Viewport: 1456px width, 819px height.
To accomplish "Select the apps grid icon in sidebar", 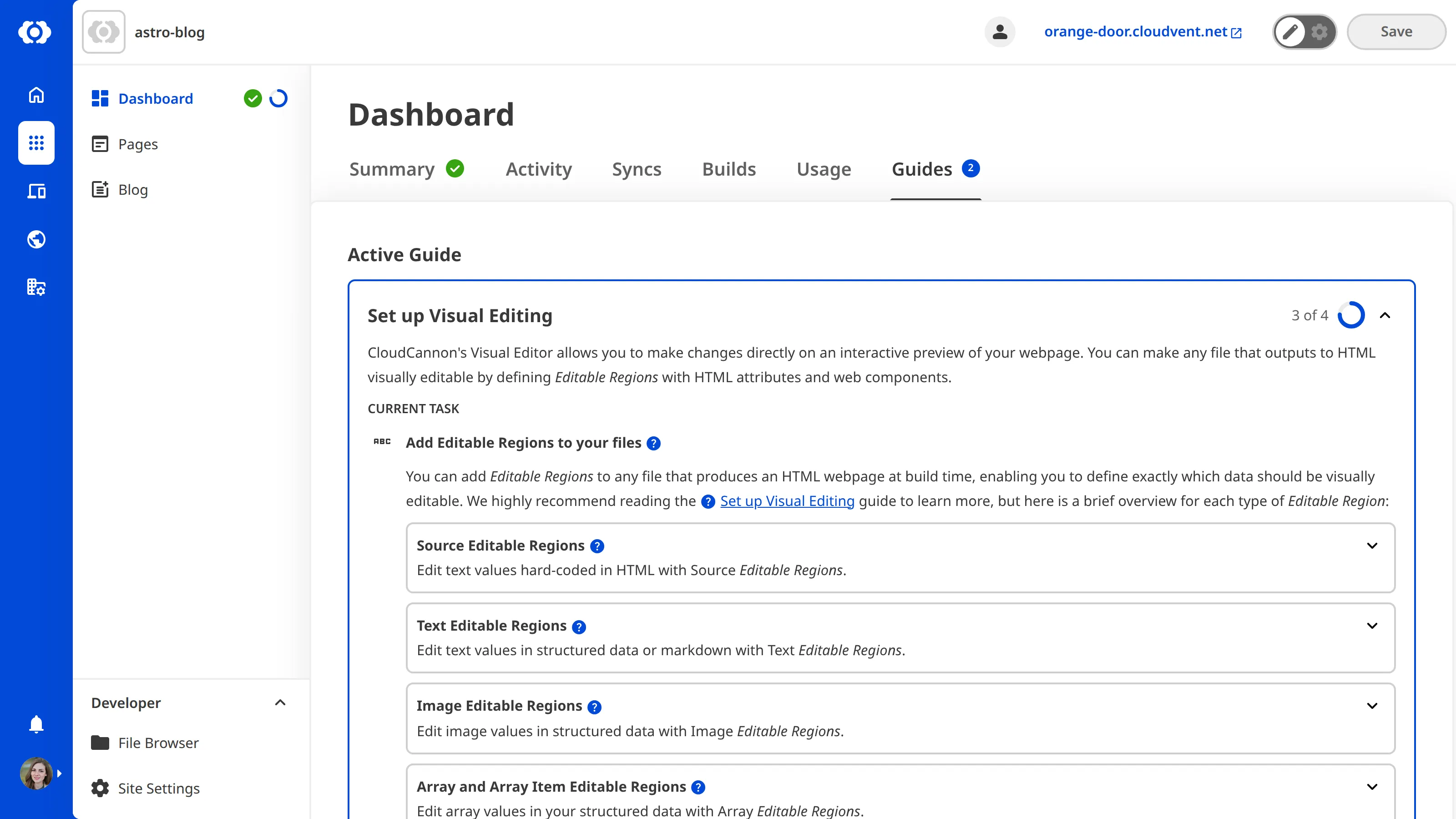I will pyautogui.click(x=35, y=143).
